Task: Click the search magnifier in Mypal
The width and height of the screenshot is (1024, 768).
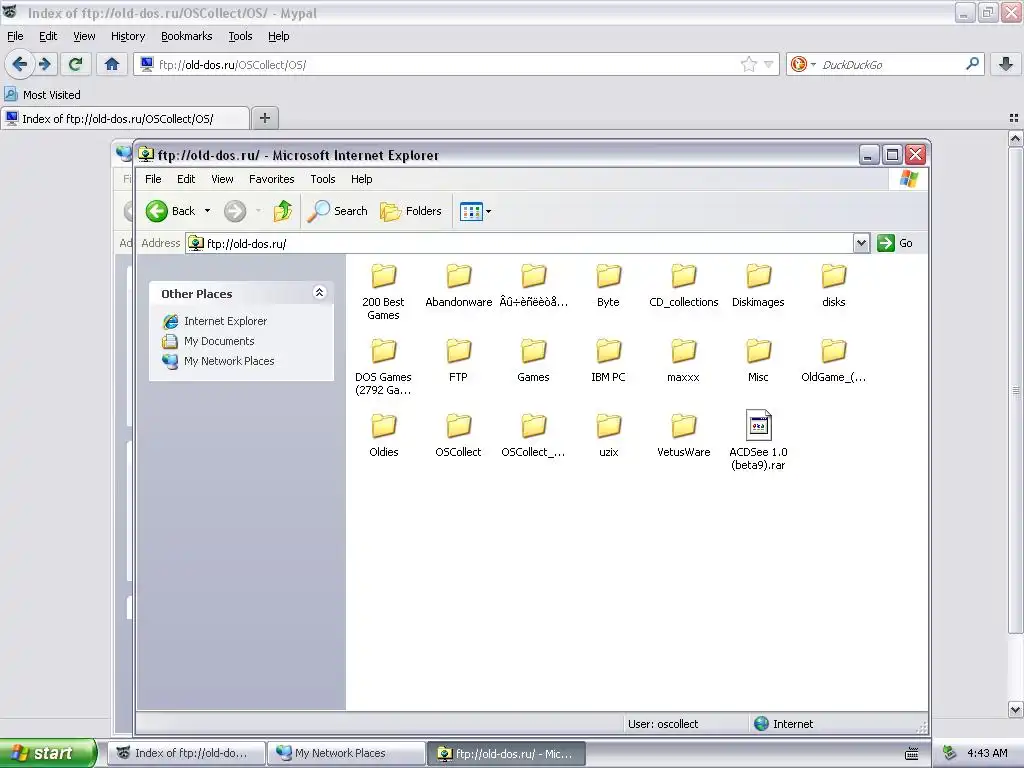Action: (x=972, y=64)
